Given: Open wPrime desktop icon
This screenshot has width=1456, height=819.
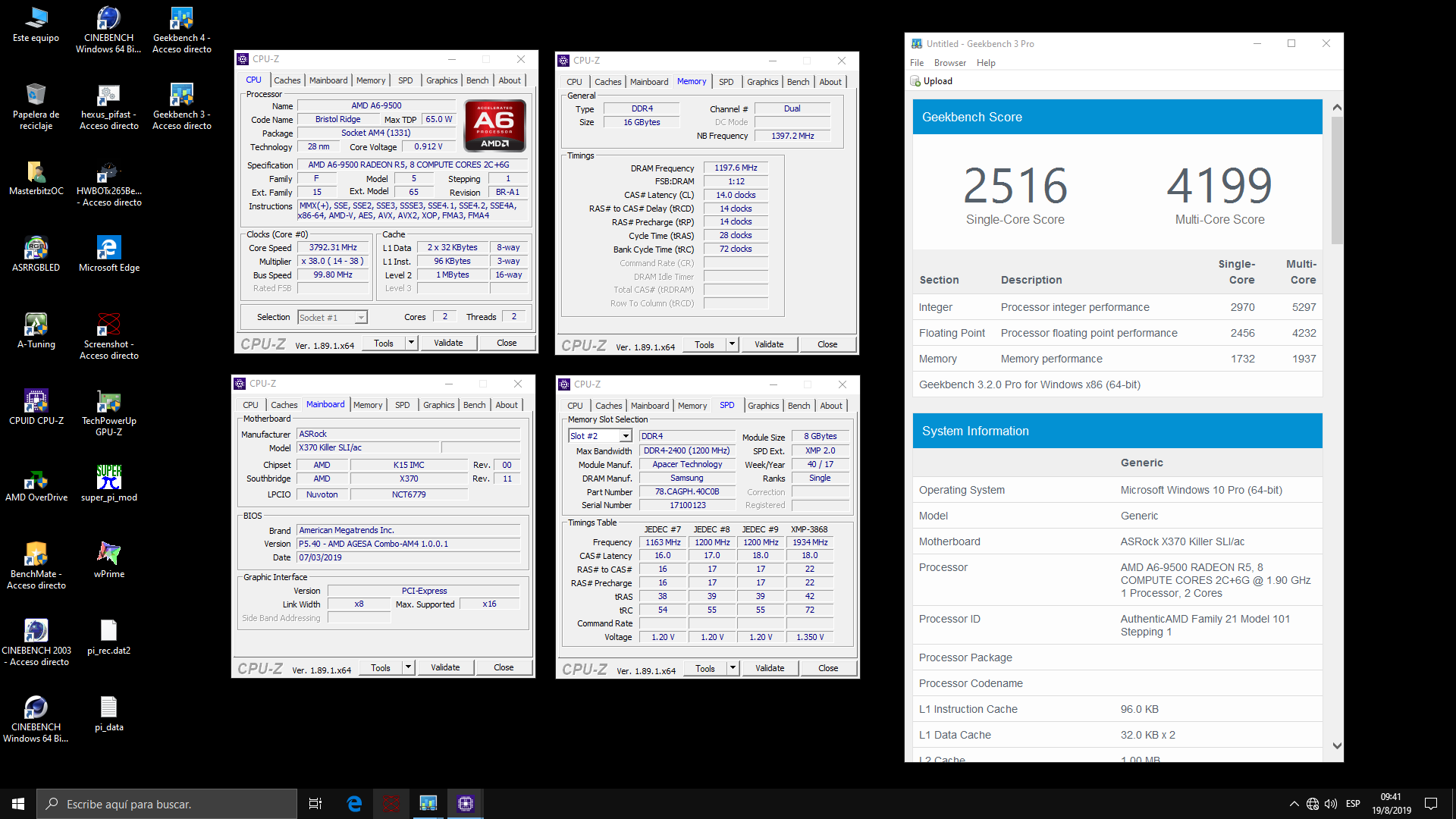Looking at the screenshot, I should pos(108,560).
